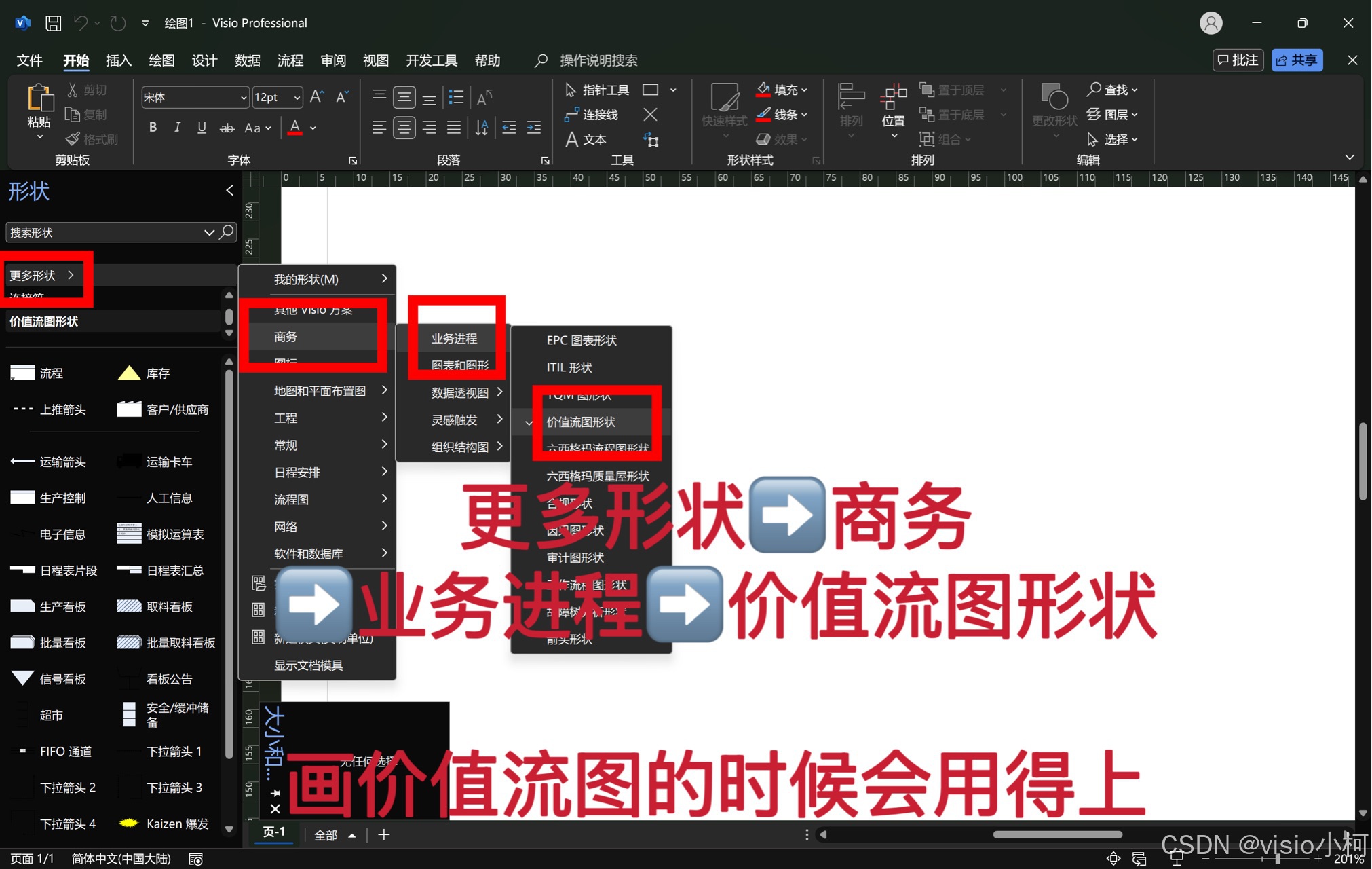Open the font size 12pt dropdown
This screenshot has height=869, width=1372.
[297, 98]
